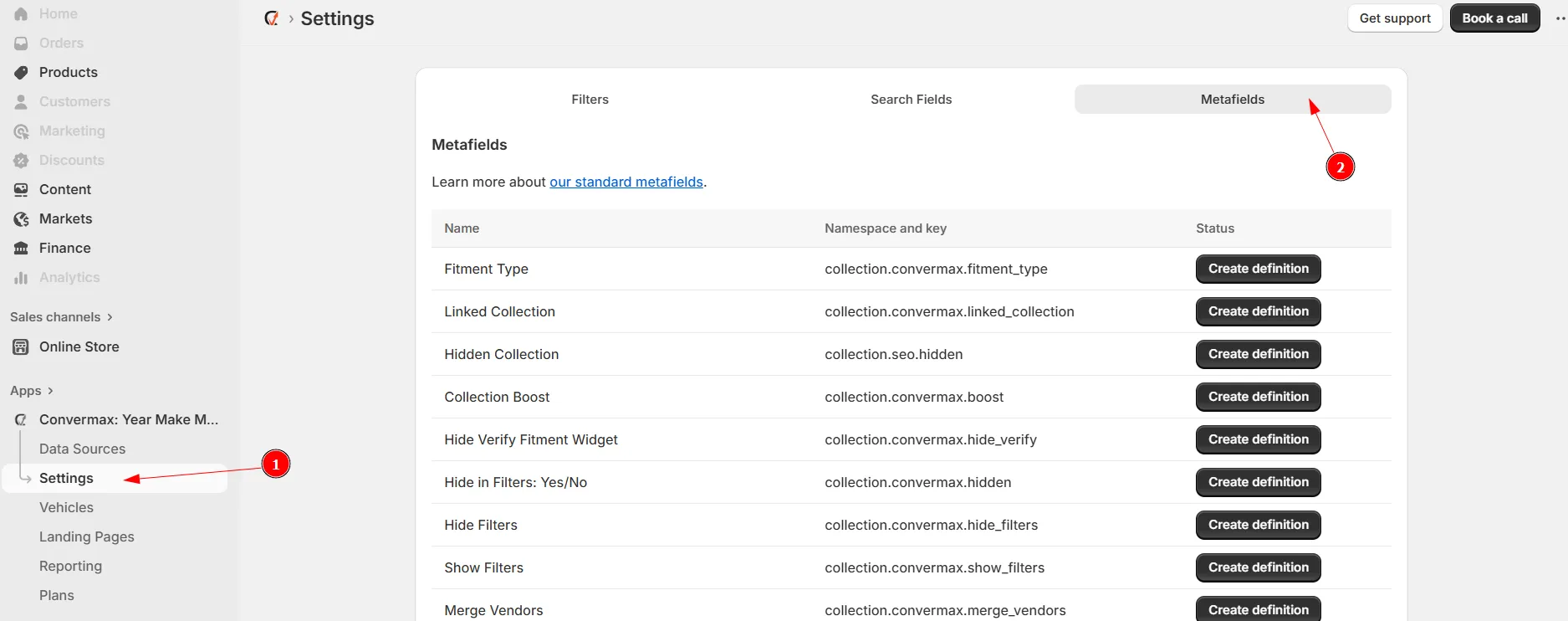Create definition for Hidden Collection metafield

(x=1258, y=354)
